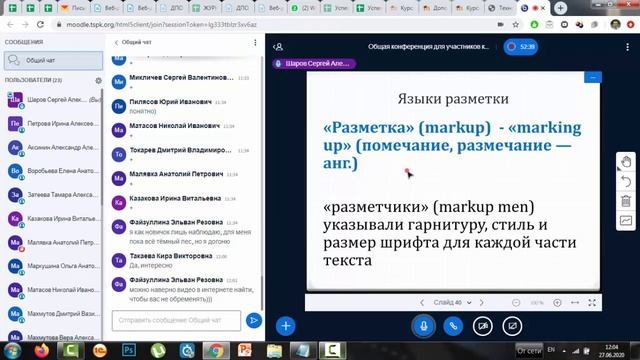Toggle the screen share button
The image size is (640, 360).
click(512, 326)
